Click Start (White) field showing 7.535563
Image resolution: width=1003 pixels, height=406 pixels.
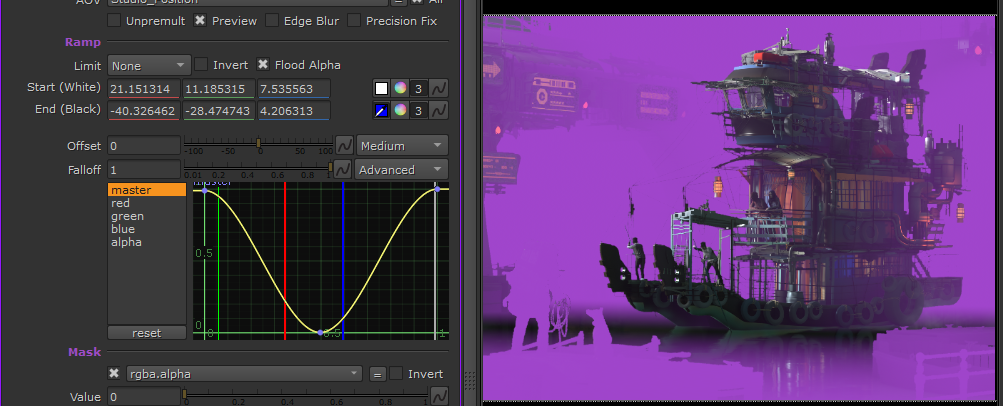pyautogui.click(x=294, y=88)
